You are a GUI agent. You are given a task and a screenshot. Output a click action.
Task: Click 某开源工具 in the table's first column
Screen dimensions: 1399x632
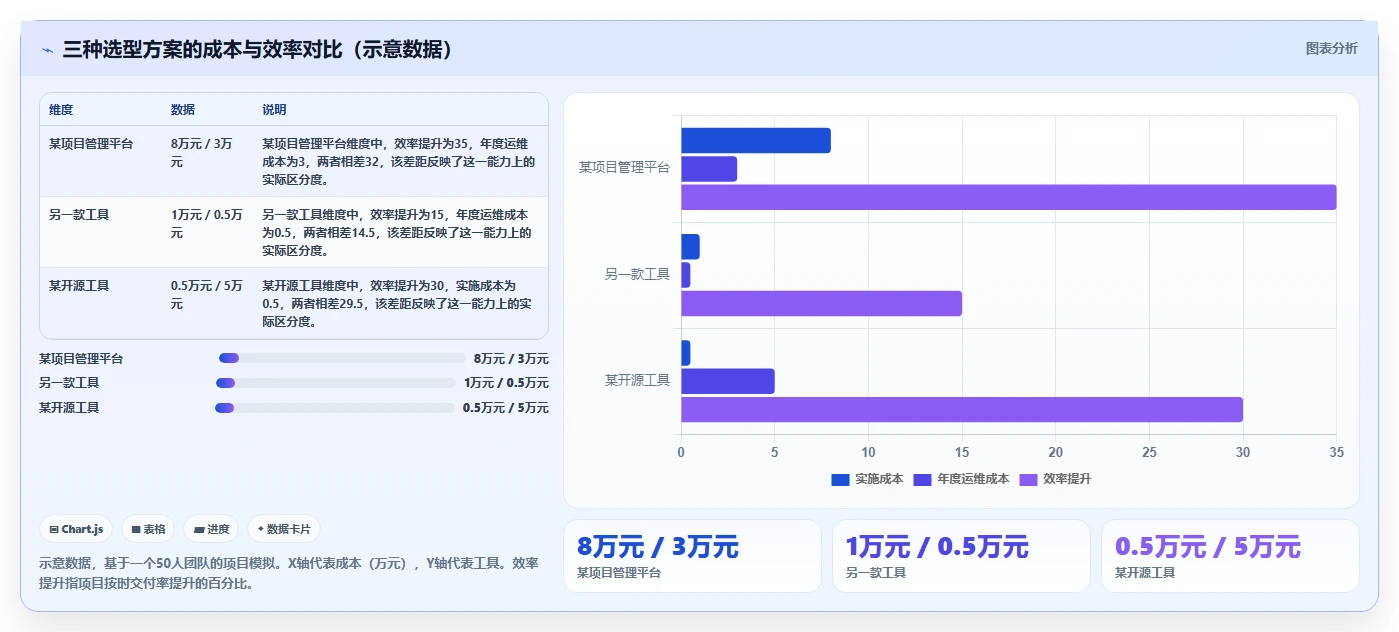(x=79, y=285)
